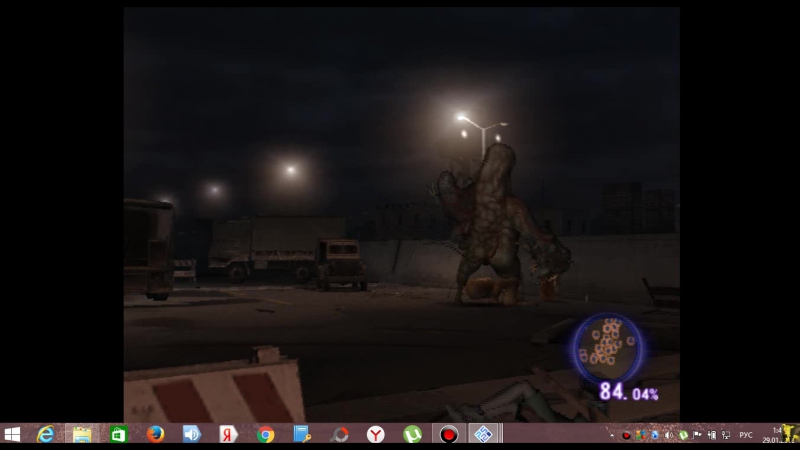Image resolution: width=800 pixels, height=450 pixels.
Task: Open Yandex search icon in taskbar
Action: 228,435
